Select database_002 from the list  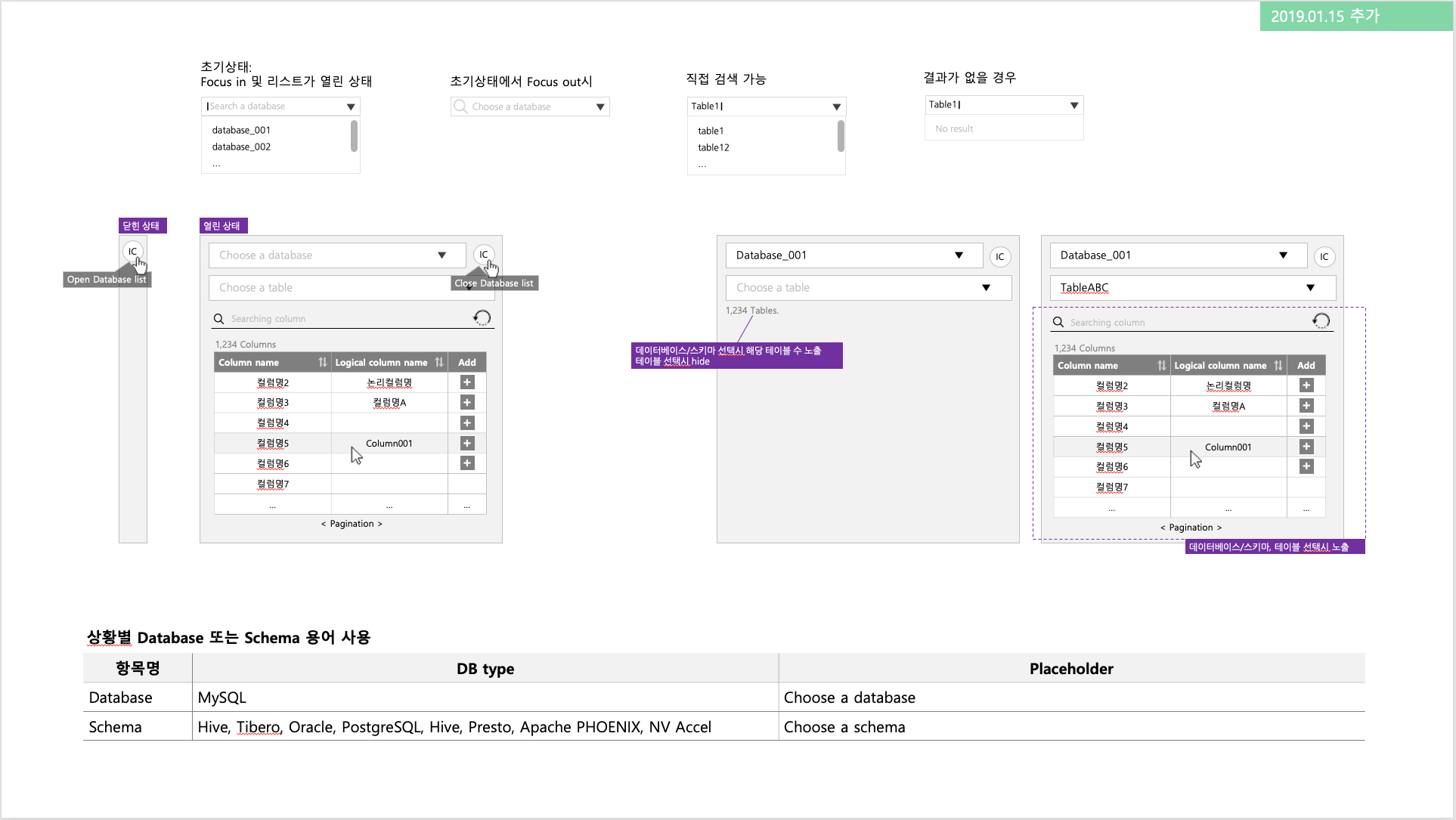[x=241, y=147]
